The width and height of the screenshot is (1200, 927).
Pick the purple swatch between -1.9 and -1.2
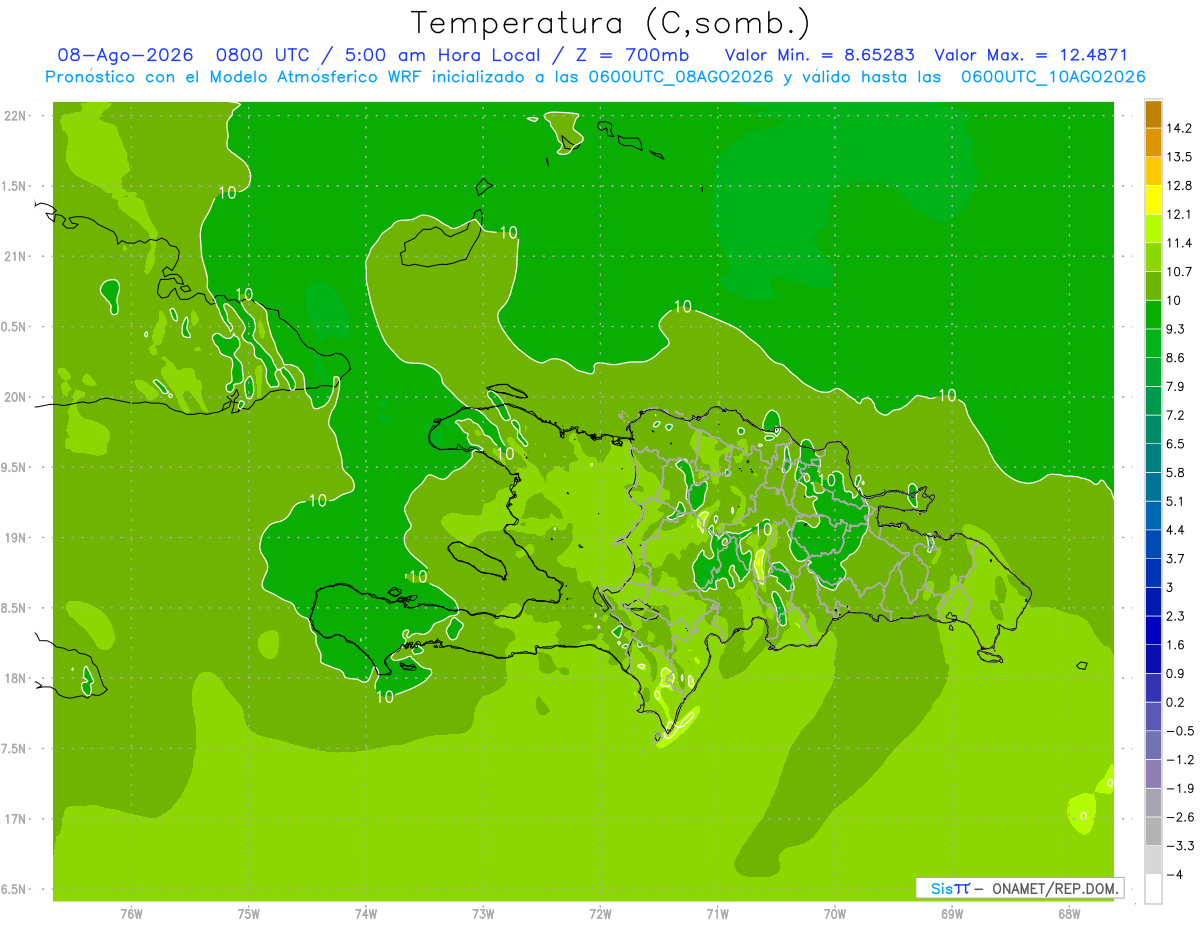pyautogui.click(x=1153, y=774)
